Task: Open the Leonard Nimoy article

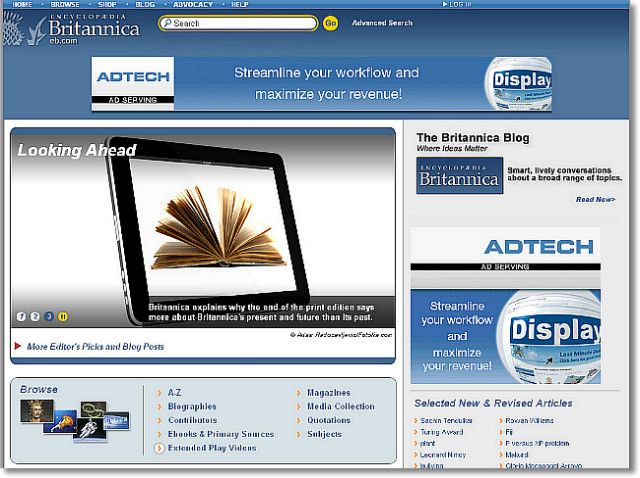Action: (x=443, y=455)
